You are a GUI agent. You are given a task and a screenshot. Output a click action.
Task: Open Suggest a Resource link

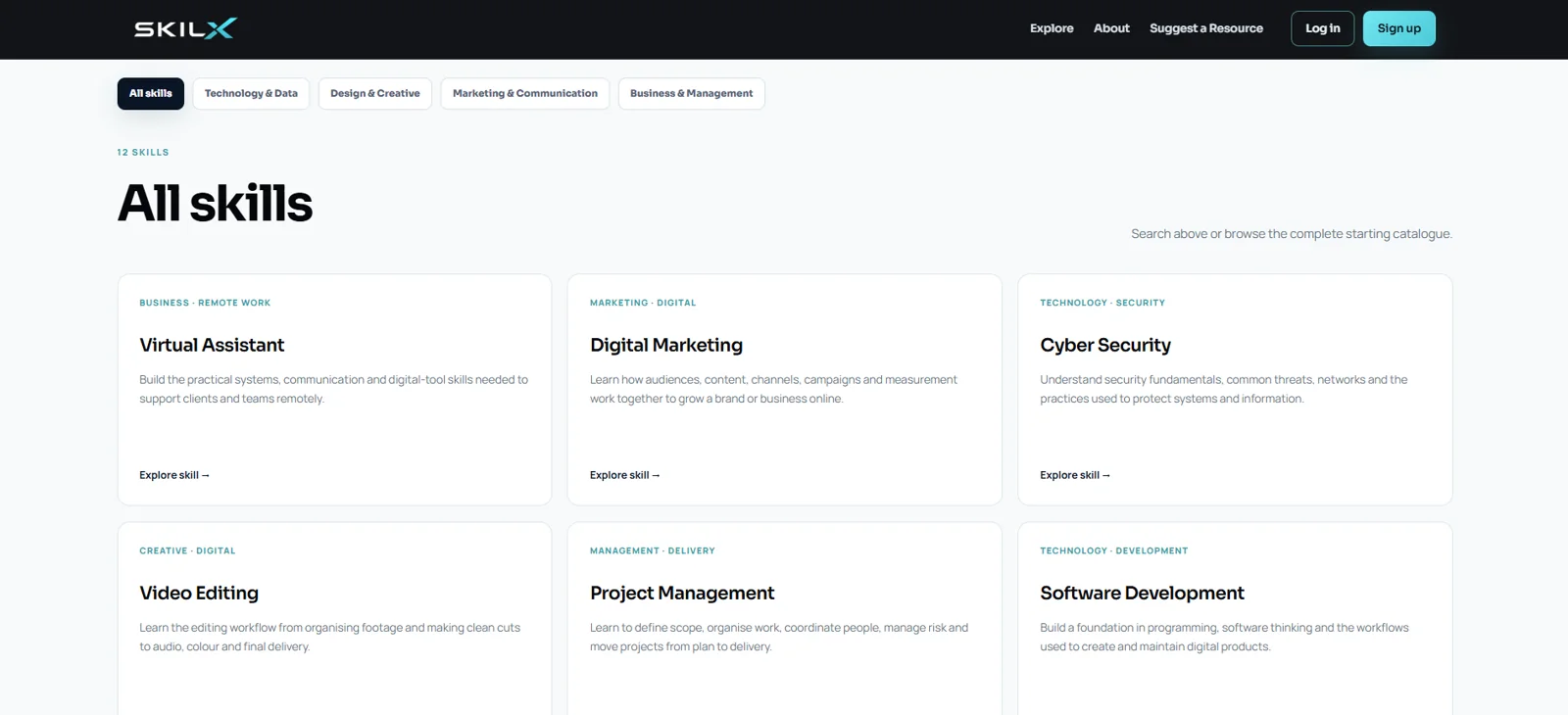click(x=1206, y=28)
